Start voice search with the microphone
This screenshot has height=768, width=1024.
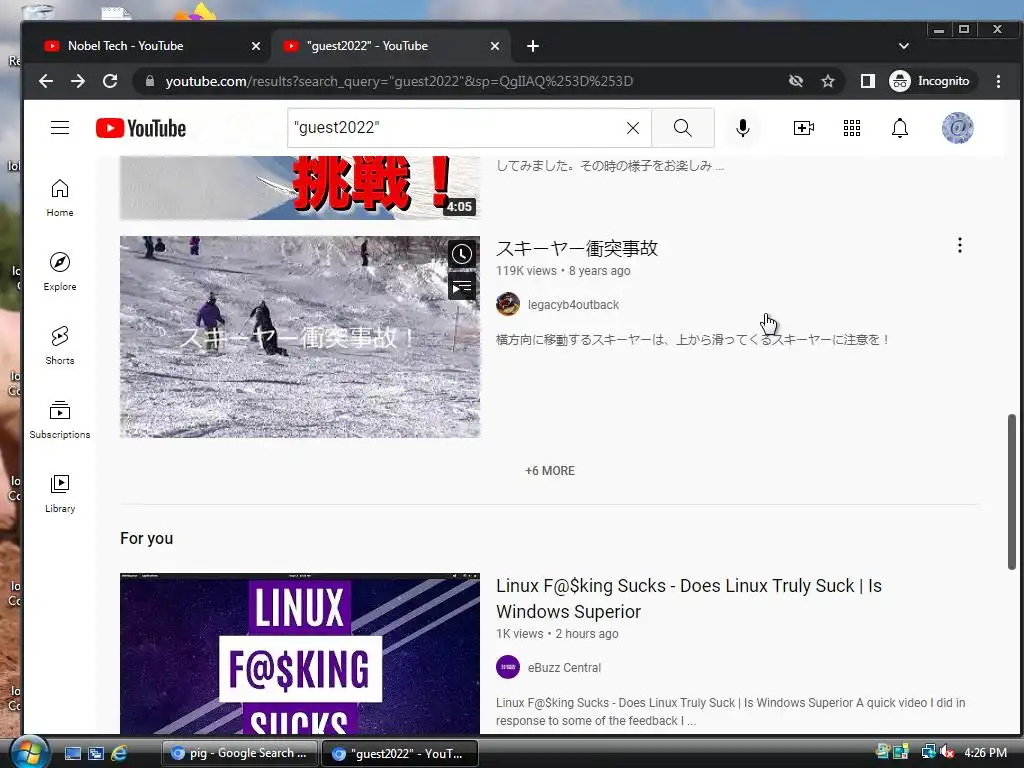click(743, 128)
